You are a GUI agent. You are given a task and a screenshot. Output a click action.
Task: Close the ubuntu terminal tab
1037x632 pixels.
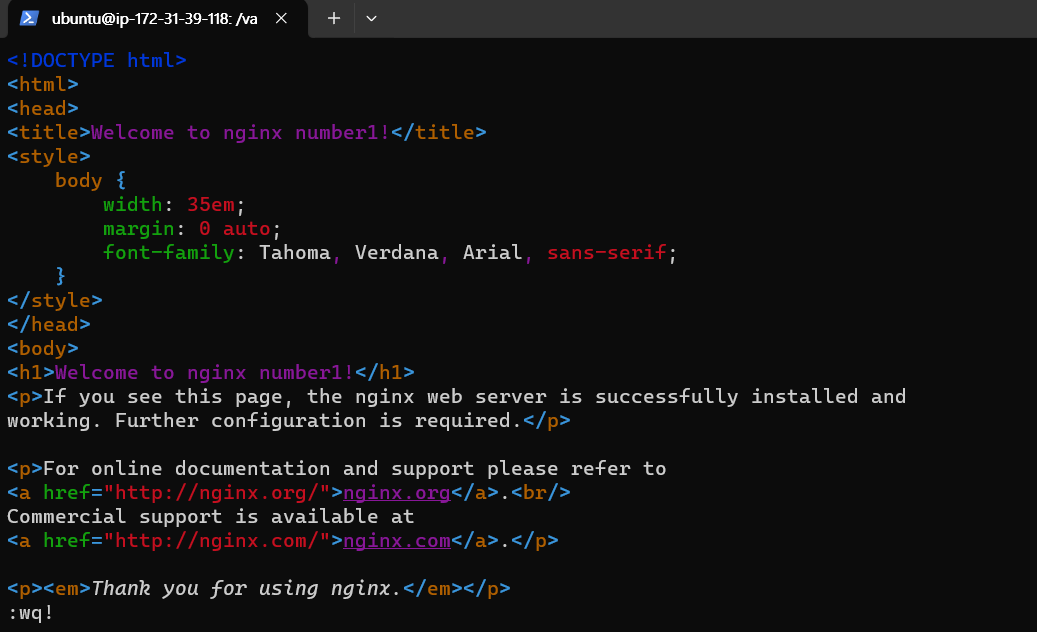pos(281,19)
